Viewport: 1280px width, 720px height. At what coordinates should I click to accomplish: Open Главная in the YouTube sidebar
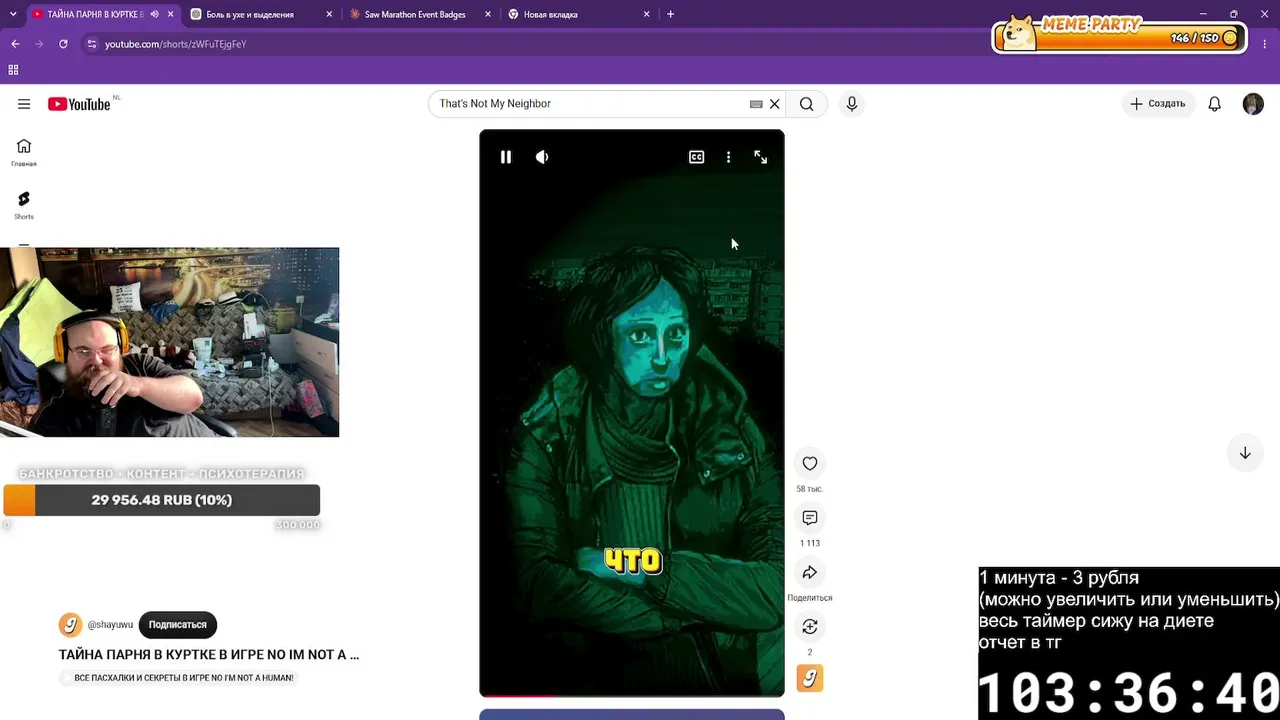[24, 152]
